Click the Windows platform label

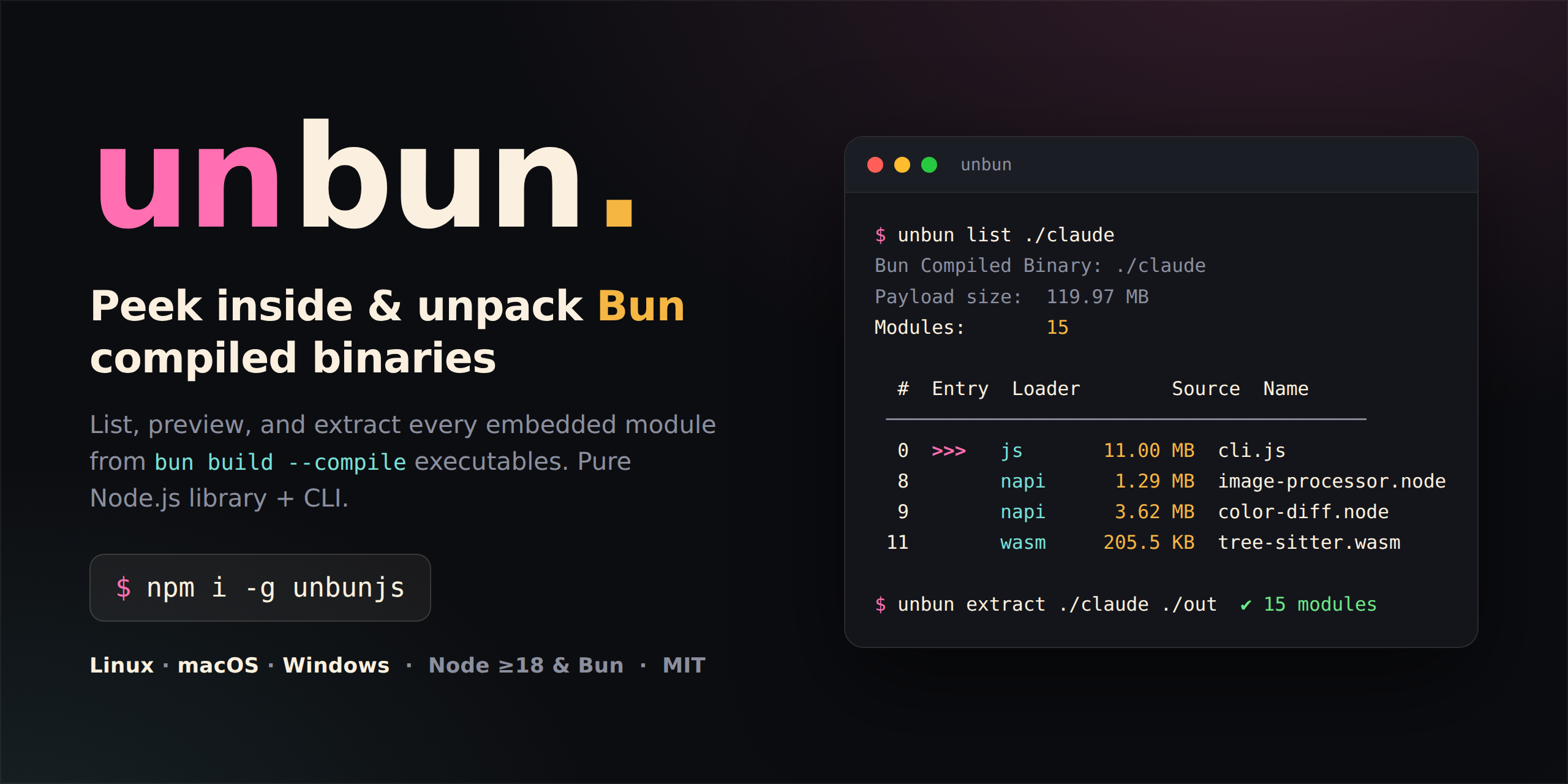click(336, 665)
